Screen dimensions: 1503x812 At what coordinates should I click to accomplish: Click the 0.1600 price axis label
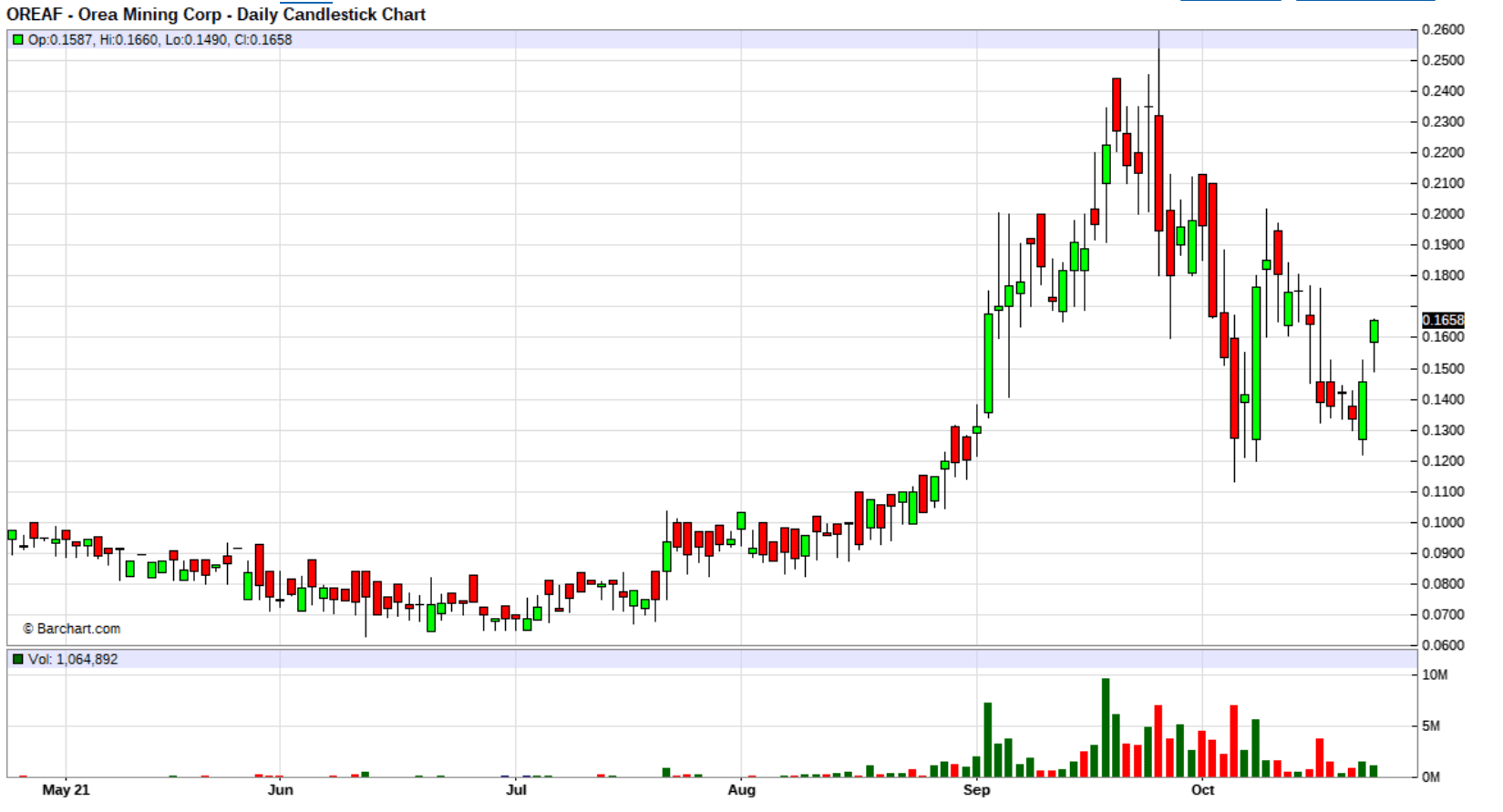[1443, 337]
